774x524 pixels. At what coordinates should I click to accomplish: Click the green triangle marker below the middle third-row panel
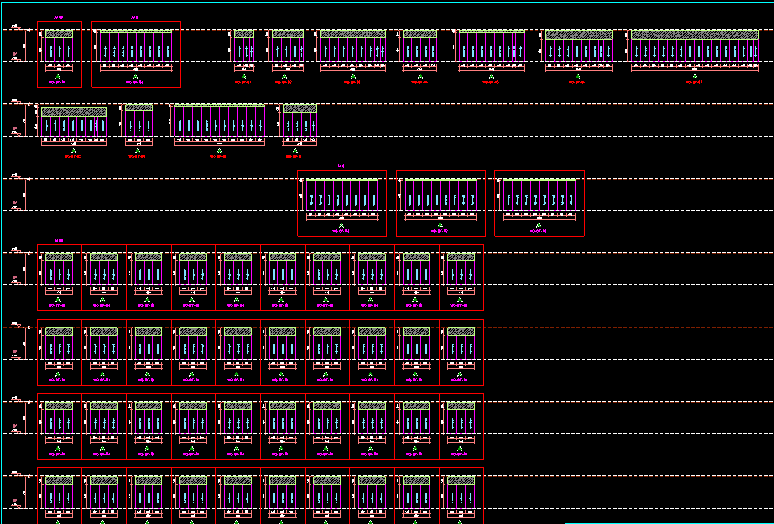[x=441, y=225]
